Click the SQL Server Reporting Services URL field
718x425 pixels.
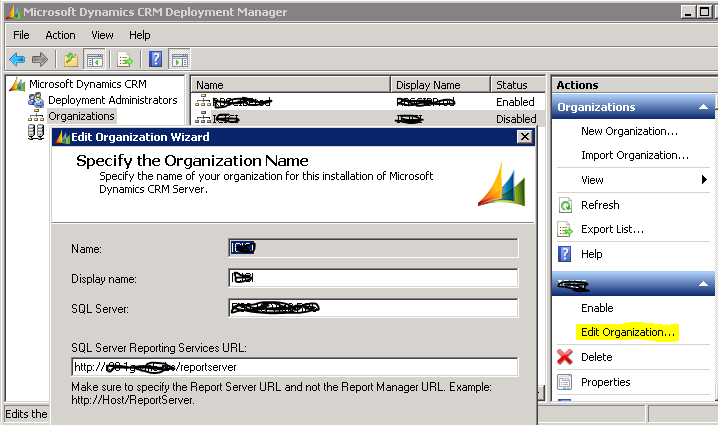point(294,367)
